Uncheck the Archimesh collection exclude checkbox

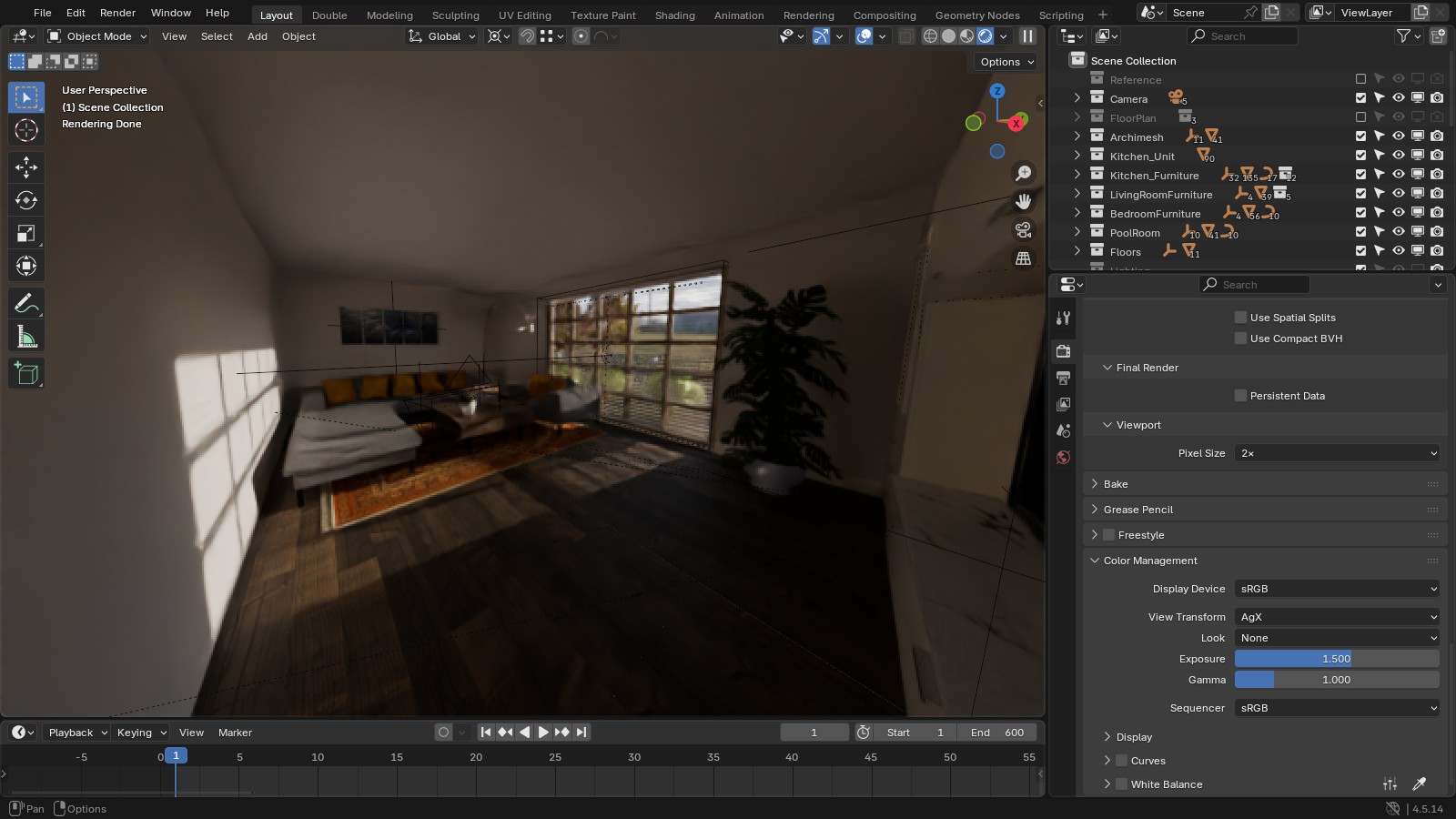1360,137
